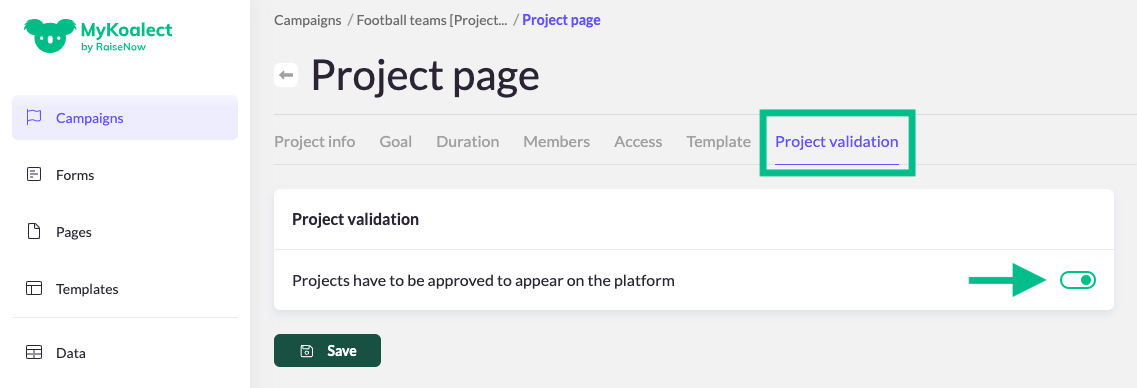Open the Template tab
This screenshot has width=1137, height=388.
click(x=719, y=141)
